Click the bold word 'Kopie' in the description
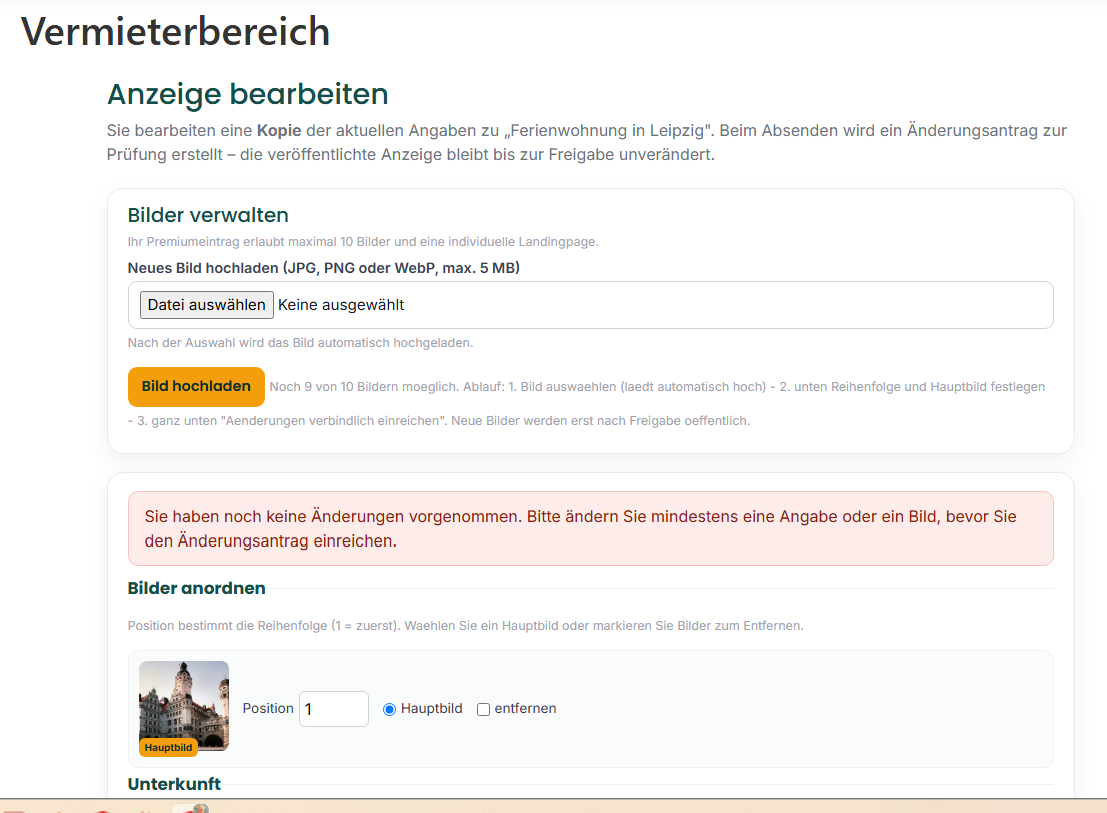Image resolution: width=1107 pixels, height=813 pixels. (x=279, y=131)
